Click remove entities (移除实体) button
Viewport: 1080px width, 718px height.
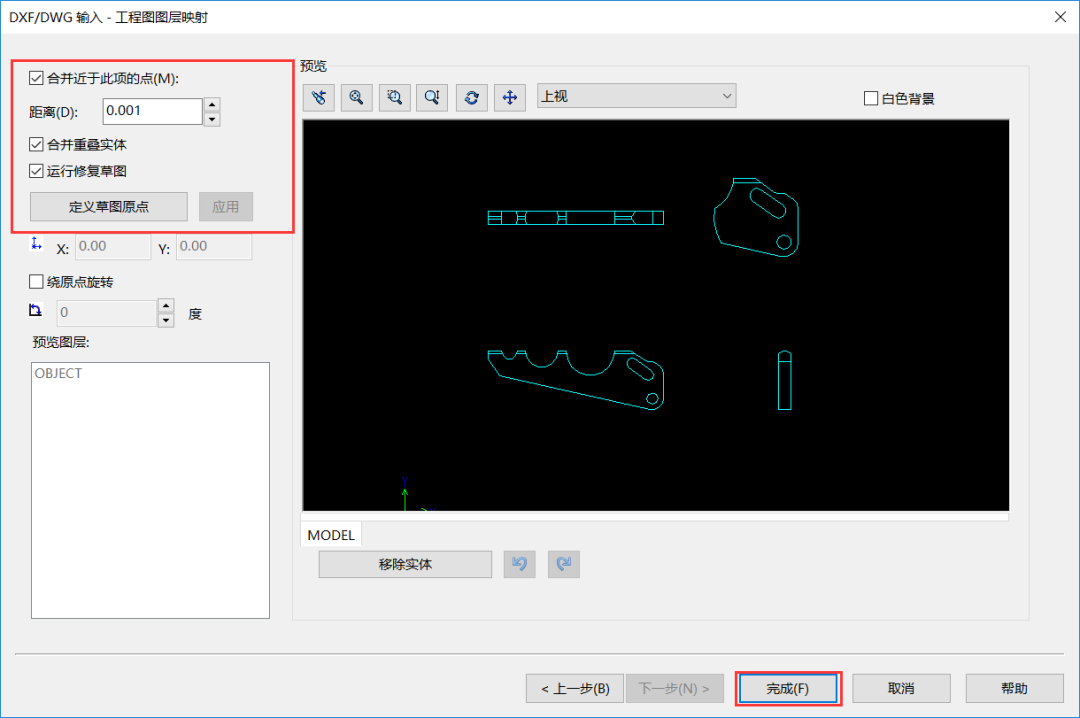(x=405, y=564)
